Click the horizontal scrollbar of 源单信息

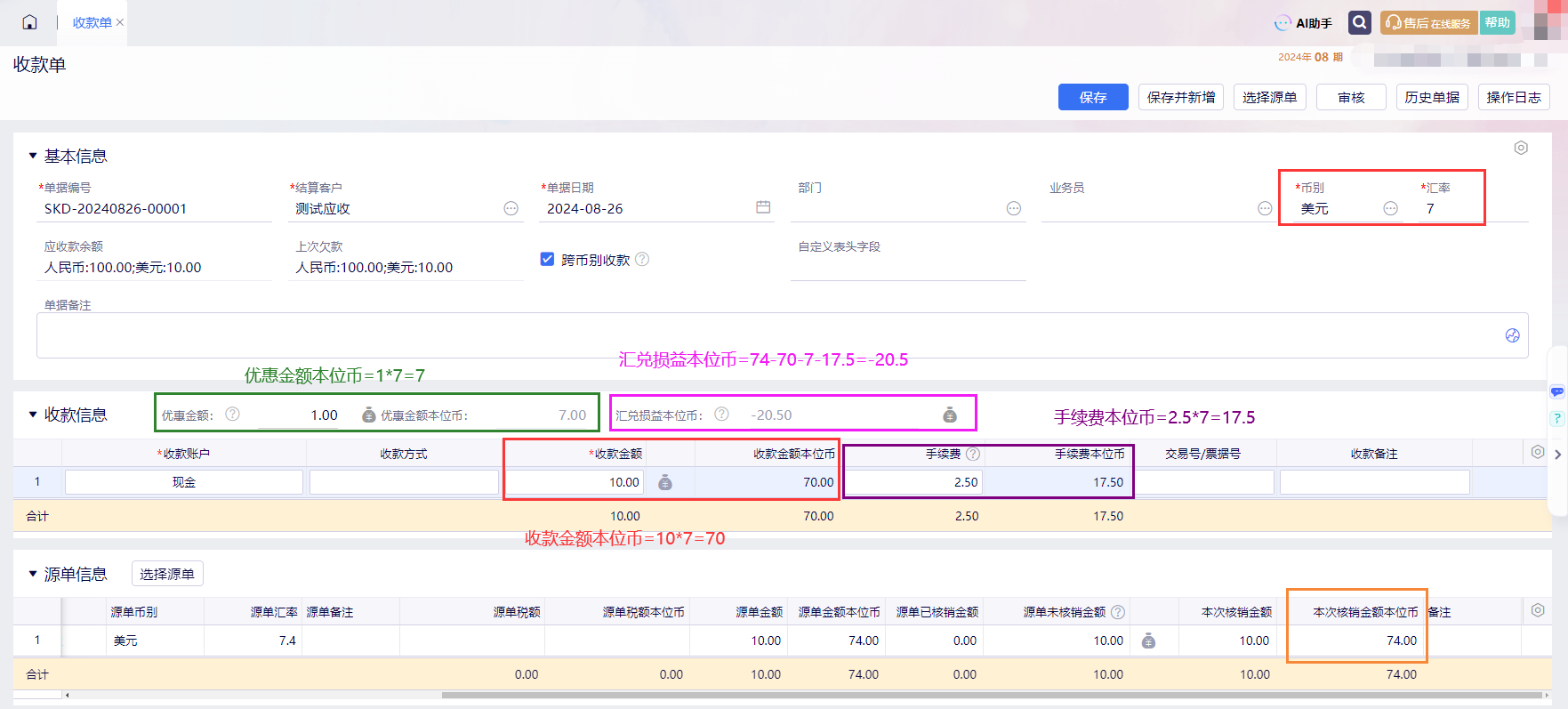pyautogui.click(x=992, y=696)
